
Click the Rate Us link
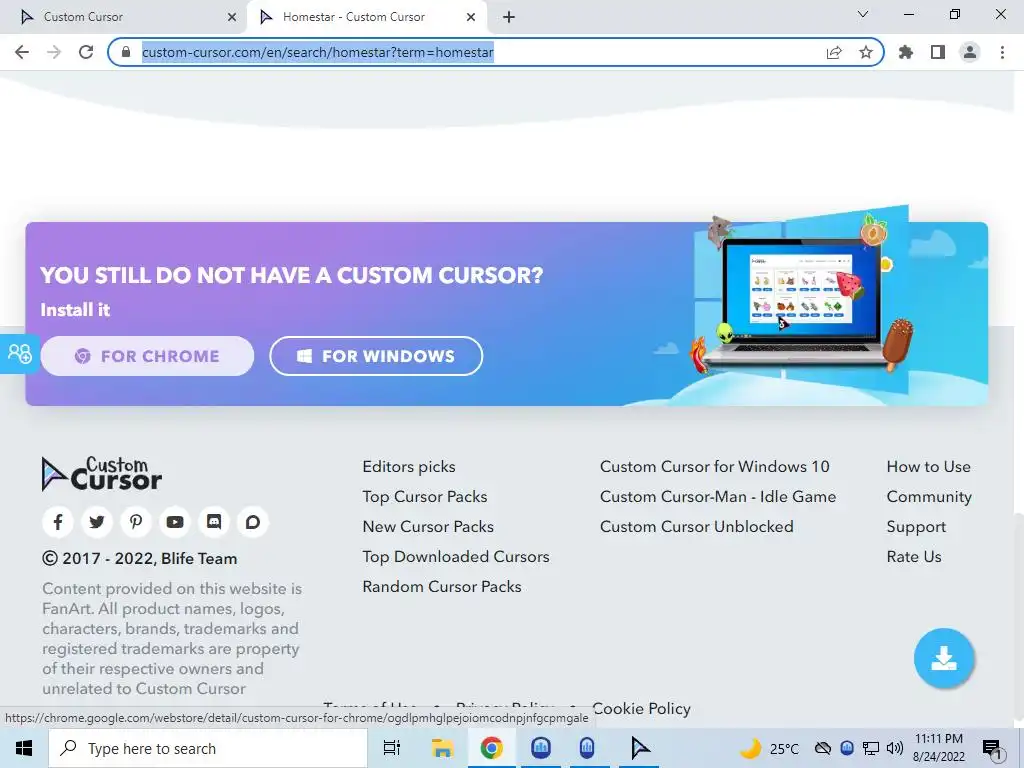point(914,557)
